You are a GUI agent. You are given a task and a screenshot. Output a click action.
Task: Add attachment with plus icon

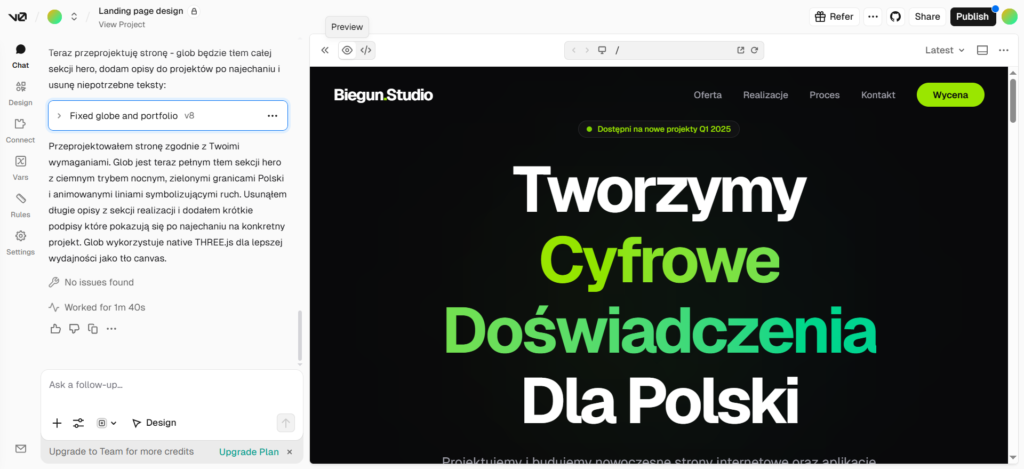click(57, 423)
